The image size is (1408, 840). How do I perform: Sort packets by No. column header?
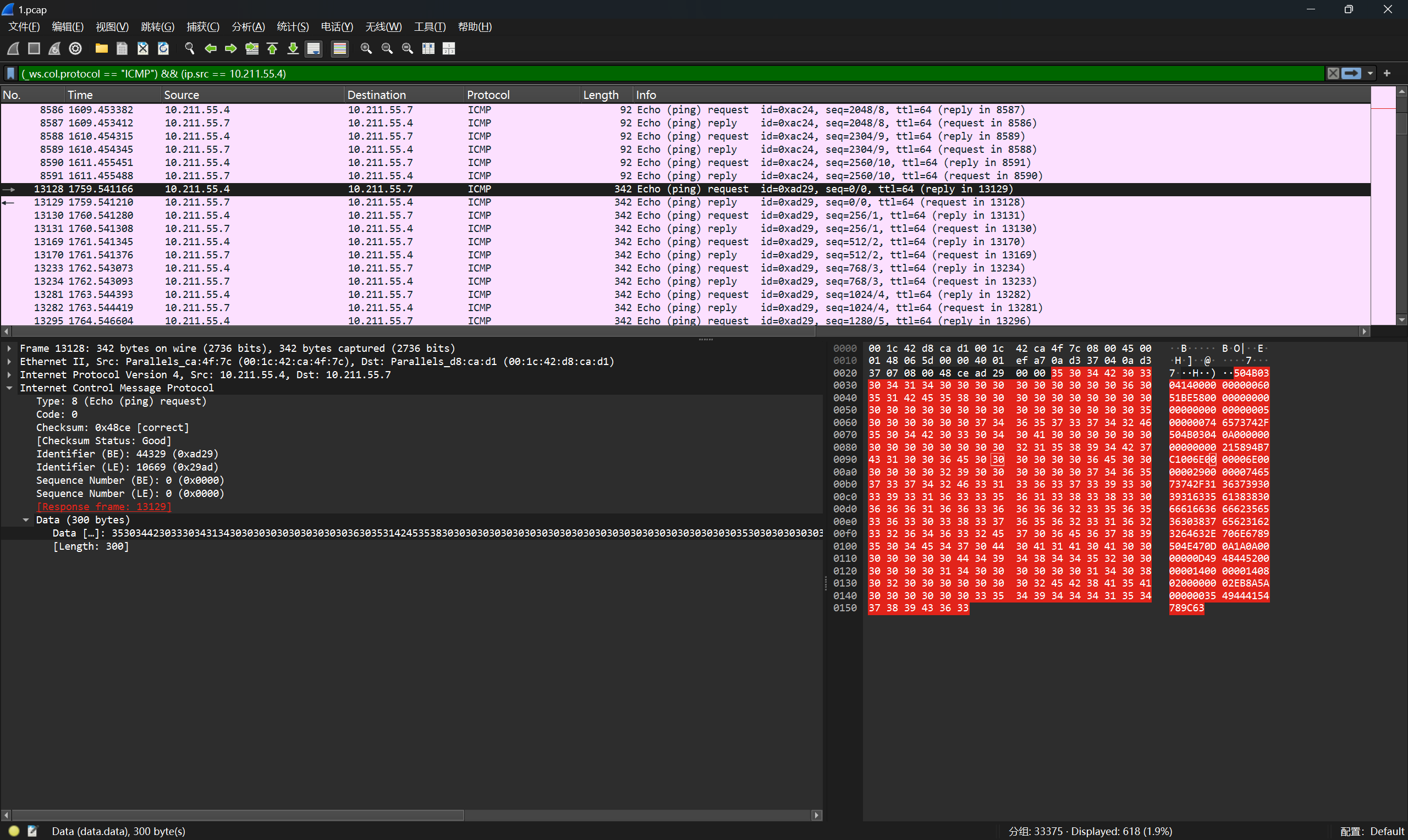[33, 95]
